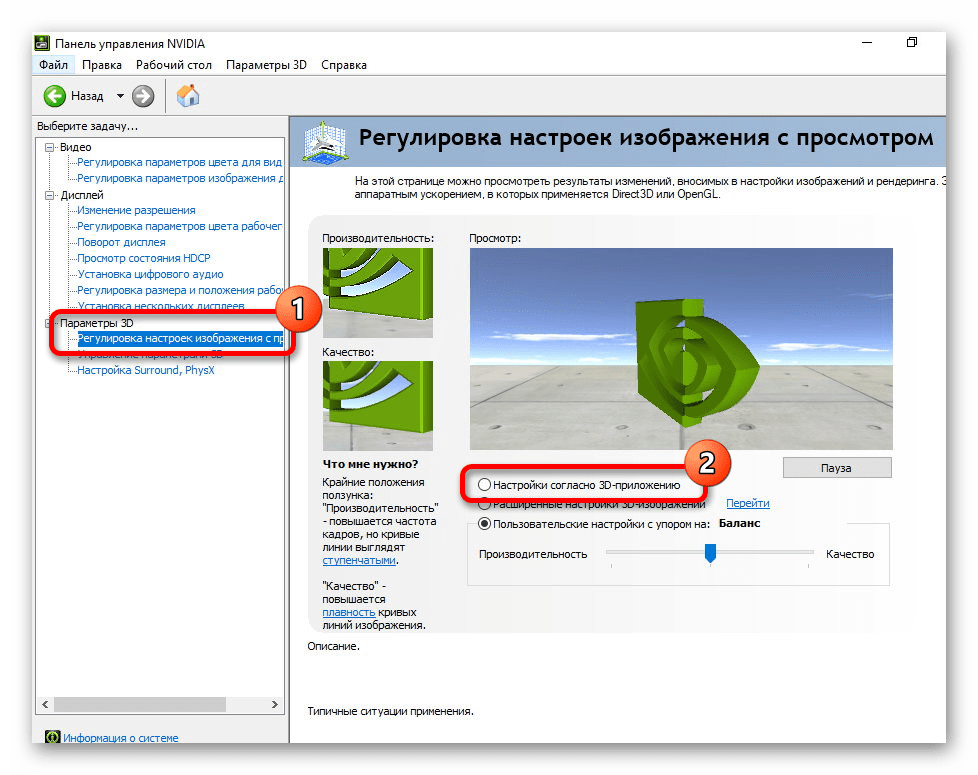Open 'Информация о системе' link
This screenshot has width=978, height=775.
point(120,738)
